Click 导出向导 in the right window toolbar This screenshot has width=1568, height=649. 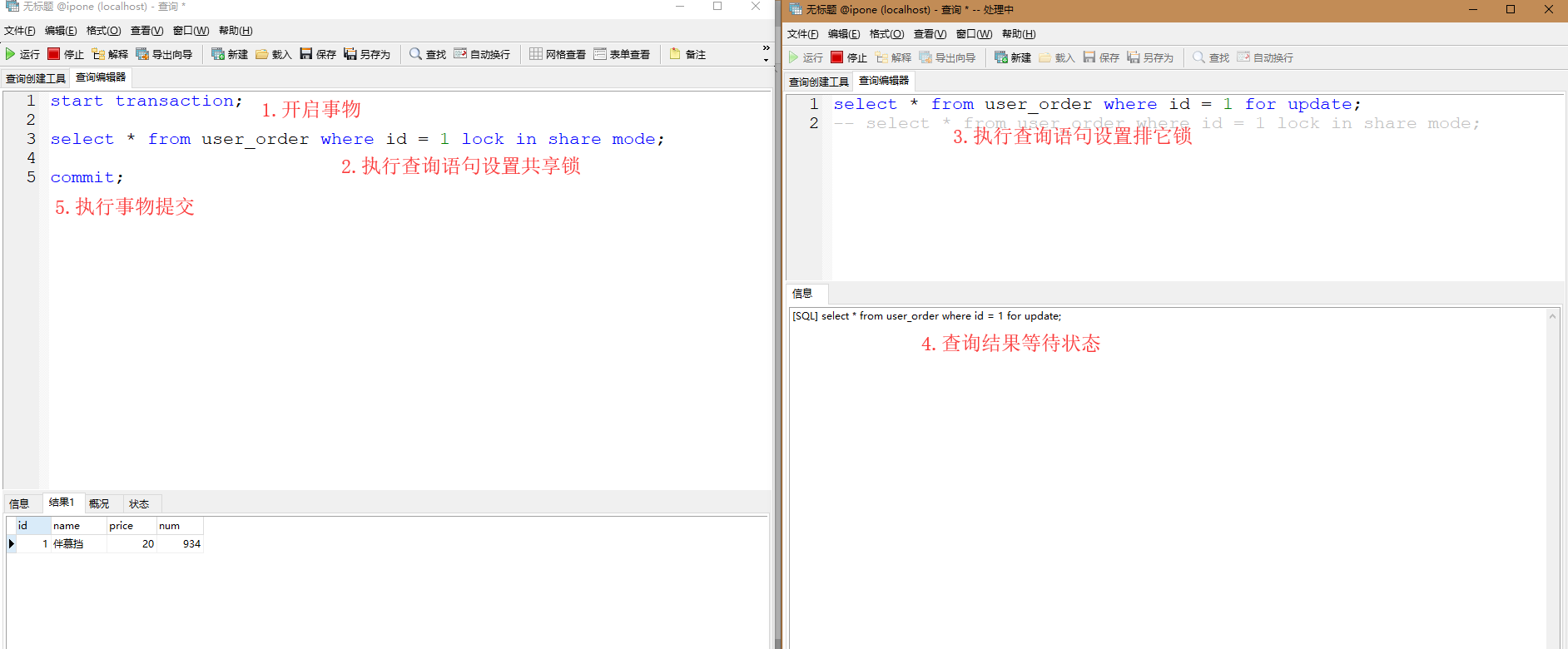pyautogui.click(x=947, y=57)
